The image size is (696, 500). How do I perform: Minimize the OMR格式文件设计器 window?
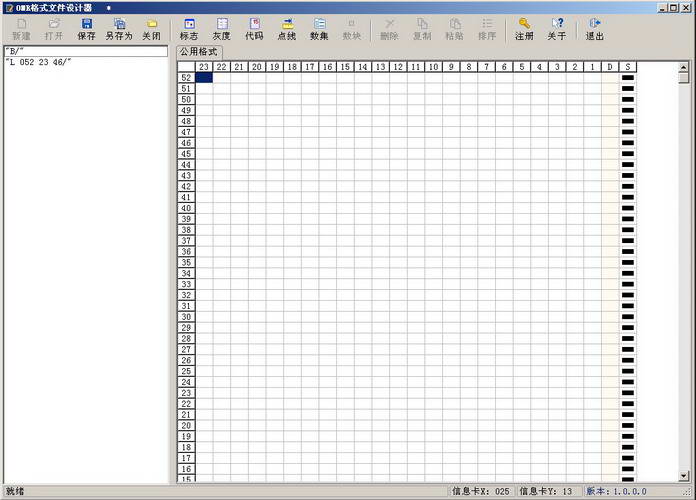[663, 8]
